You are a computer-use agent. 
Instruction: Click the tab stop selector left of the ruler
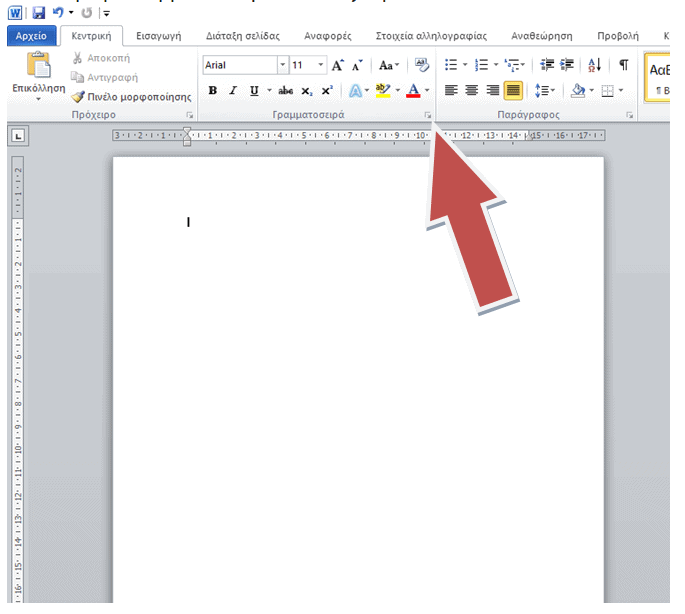pyautogui.click(x=18, y=136)
